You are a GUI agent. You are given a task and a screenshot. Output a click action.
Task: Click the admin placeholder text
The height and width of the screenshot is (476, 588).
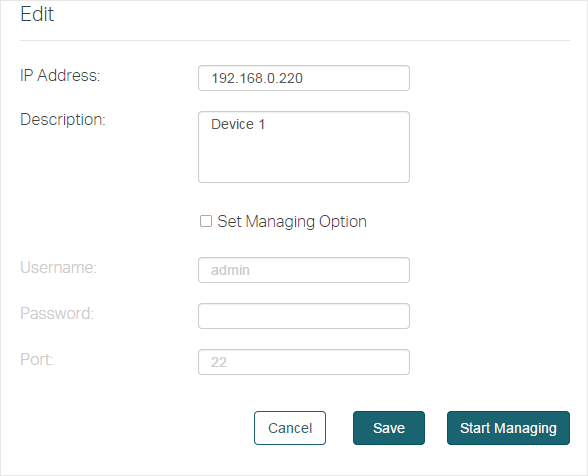pyautogui.click(x=230, y=270)
